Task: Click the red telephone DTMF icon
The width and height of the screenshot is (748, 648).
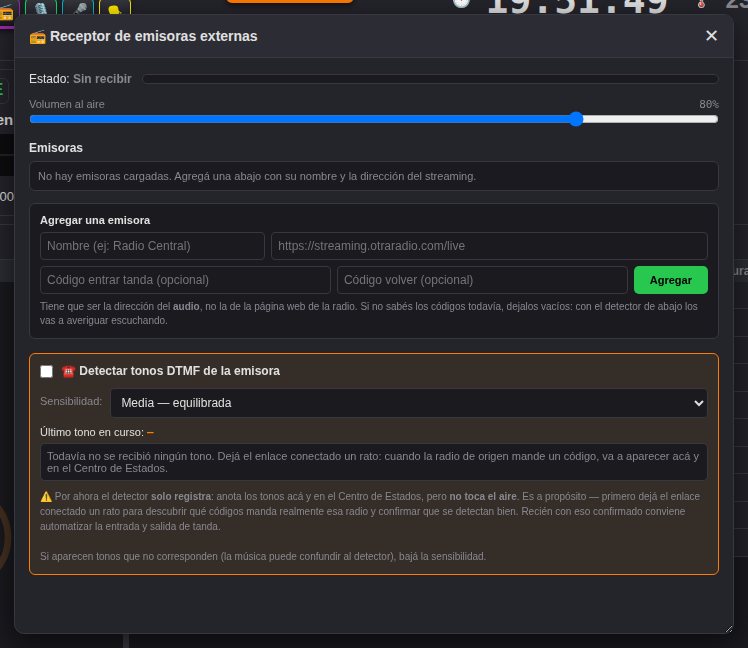Action: coord(68,371)
